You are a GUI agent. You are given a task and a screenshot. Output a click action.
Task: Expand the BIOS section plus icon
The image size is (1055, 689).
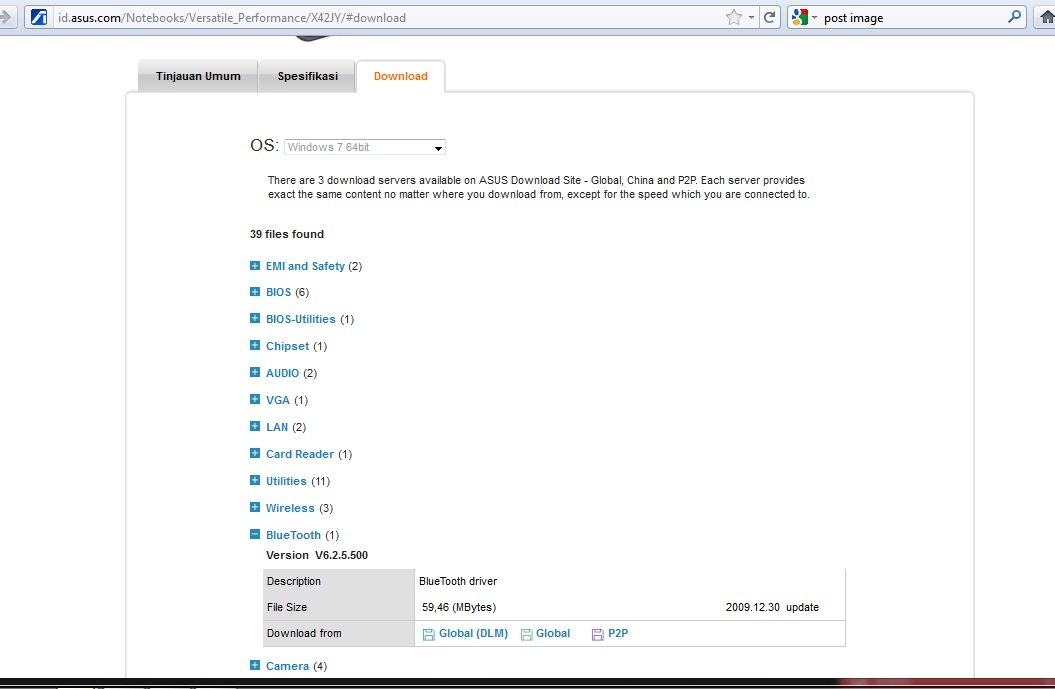(x=255, y=292)
